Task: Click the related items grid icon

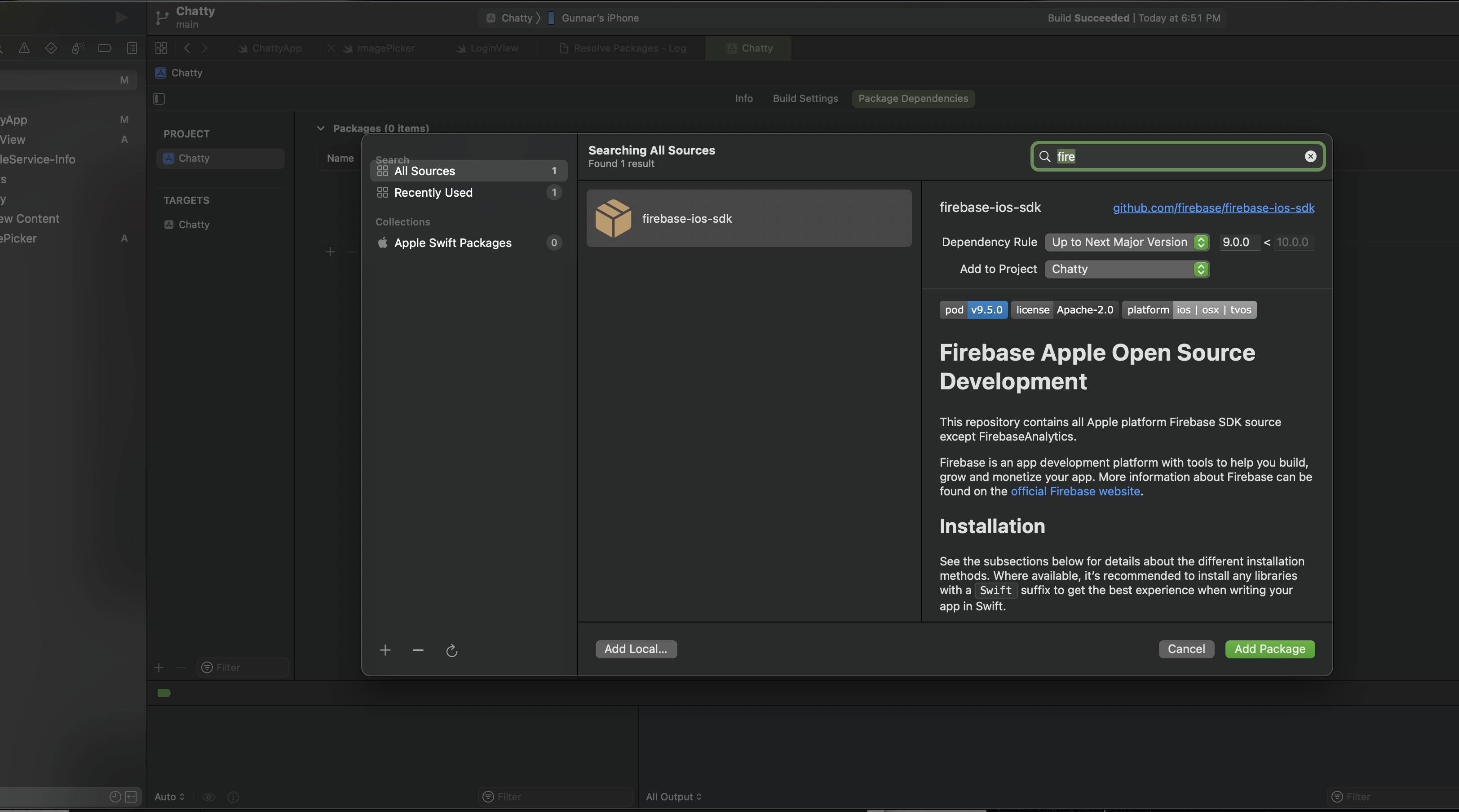Action: 161,48
